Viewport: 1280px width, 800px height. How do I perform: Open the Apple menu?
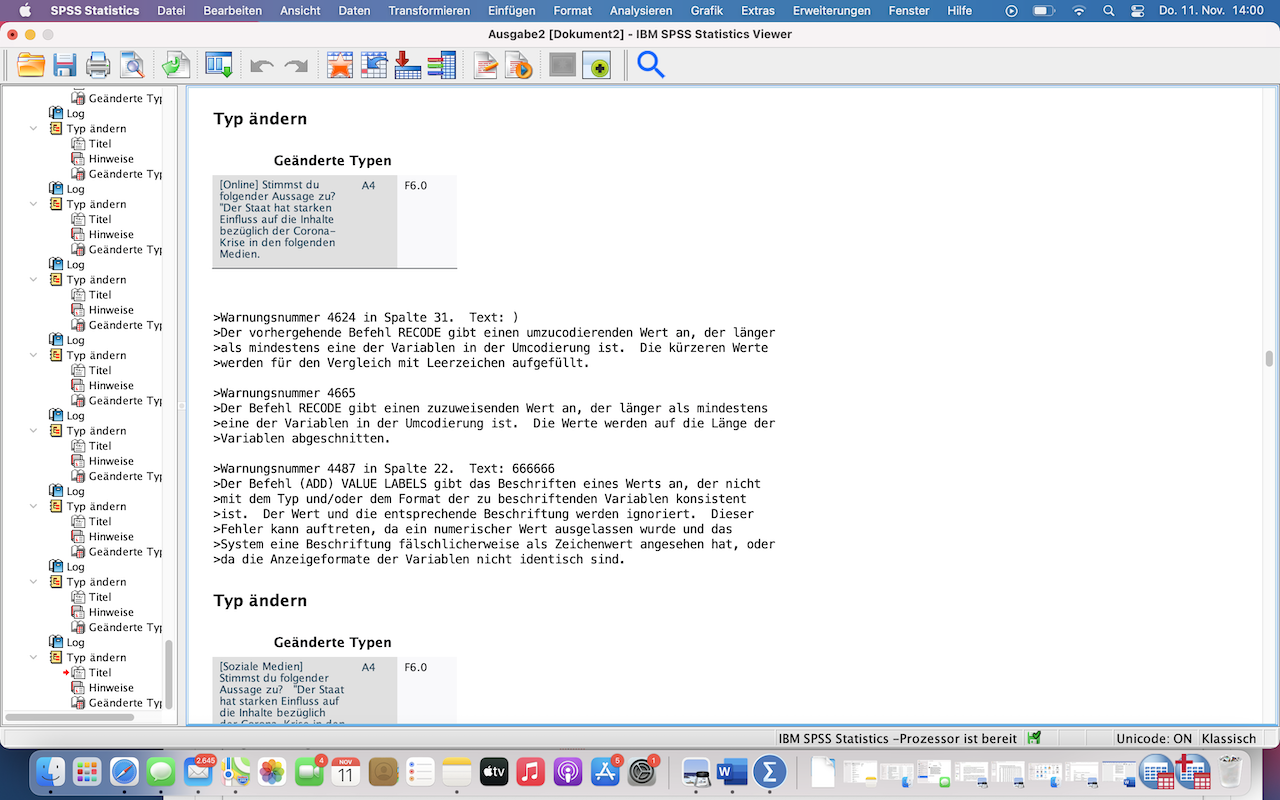pyautogui.click(x=25, y=11)
